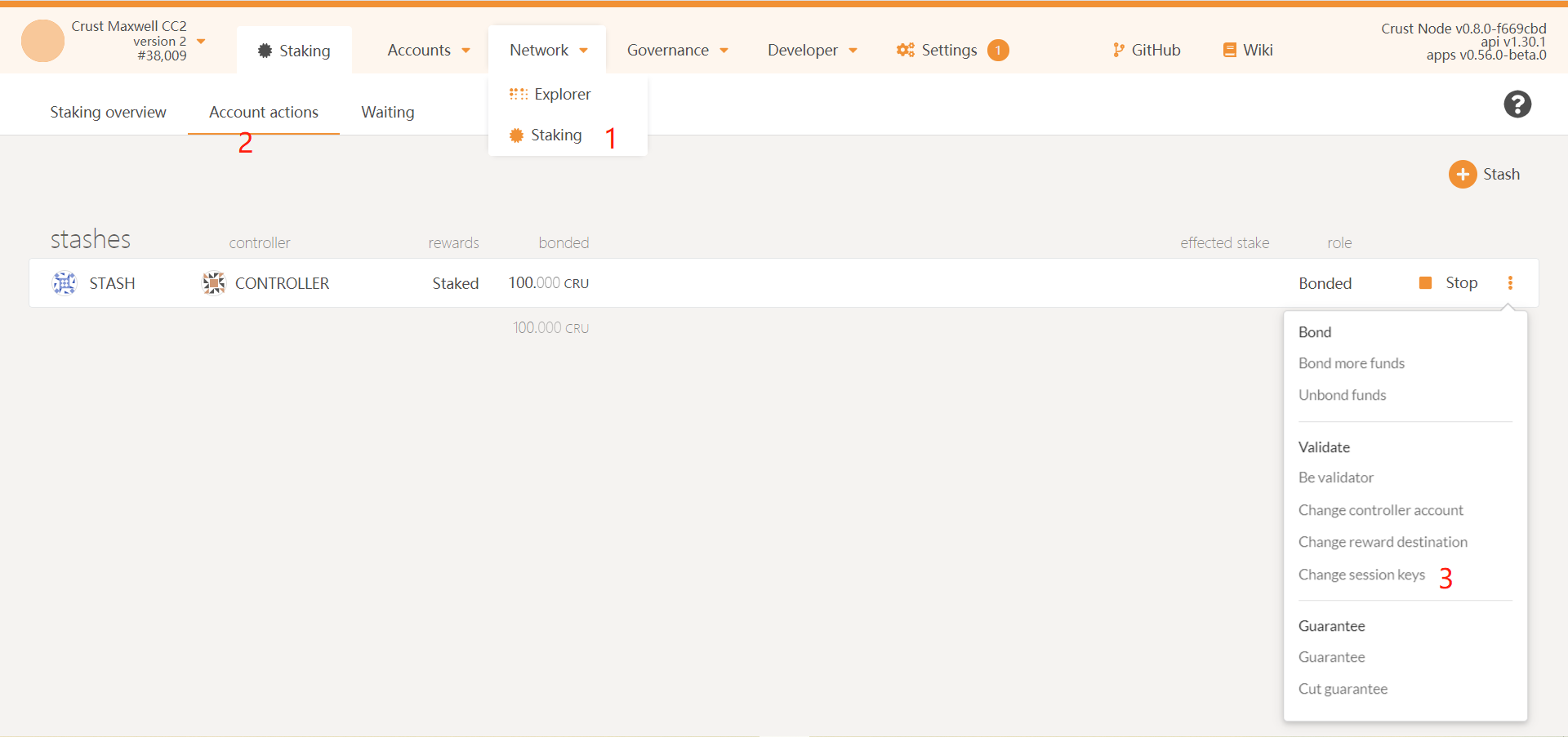Toggle the vertical ellipsis actions menu

click(1510, 282)
